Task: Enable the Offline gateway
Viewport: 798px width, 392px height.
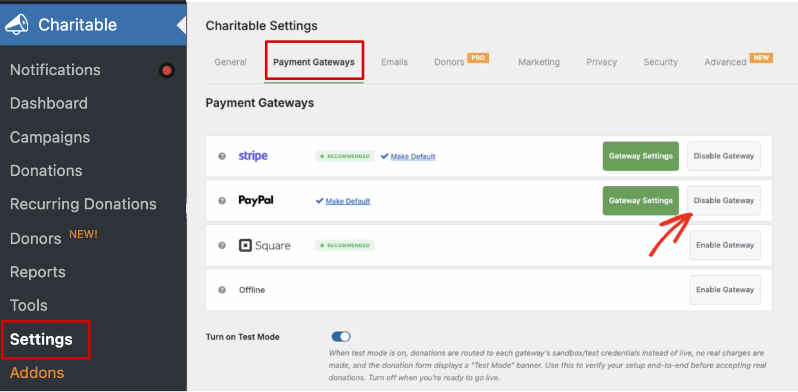Action: pos(725,290)
